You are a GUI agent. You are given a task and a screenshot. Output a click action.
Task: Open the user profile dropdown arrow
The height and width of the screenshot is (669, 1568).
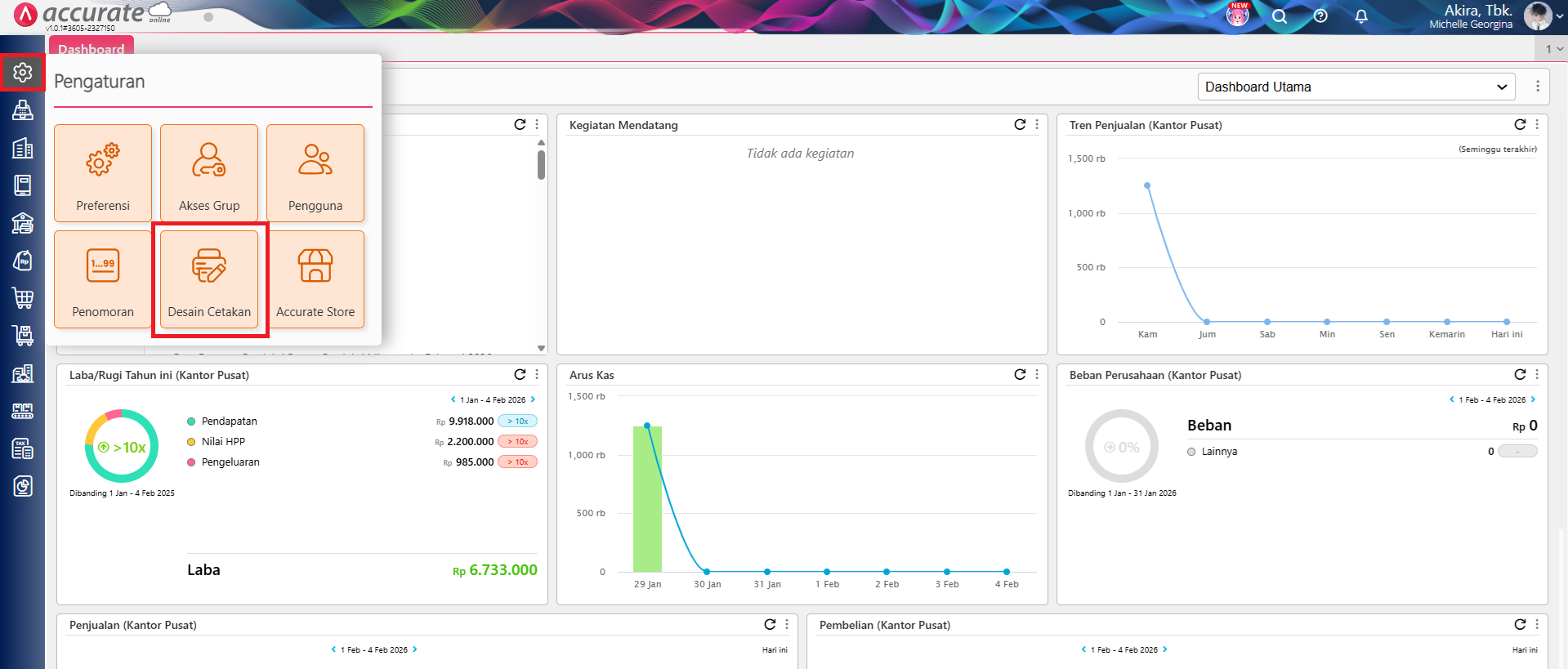1559,16
